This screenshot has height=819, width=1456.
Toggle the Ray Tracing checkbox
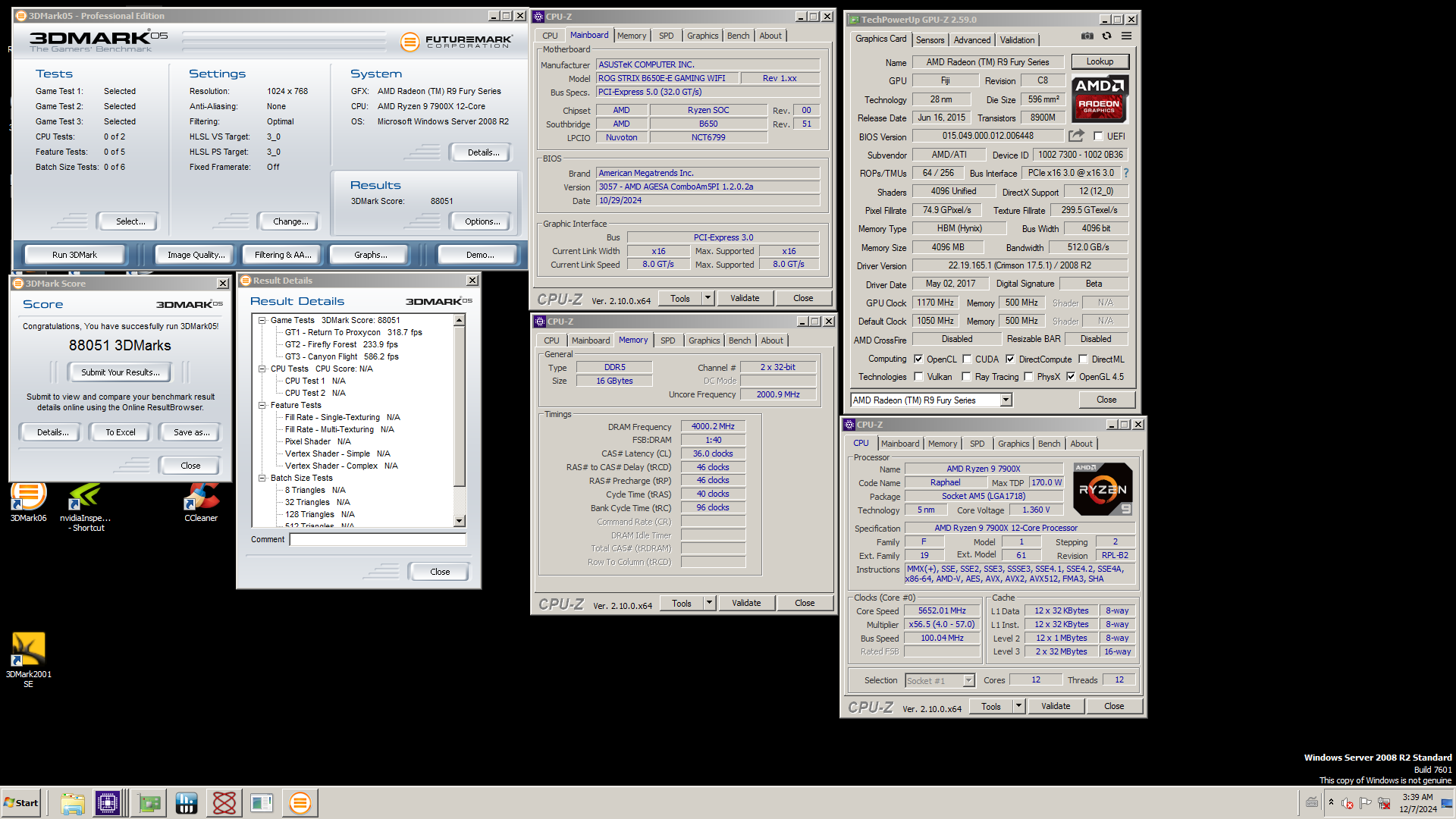click(x=966, y=377)
